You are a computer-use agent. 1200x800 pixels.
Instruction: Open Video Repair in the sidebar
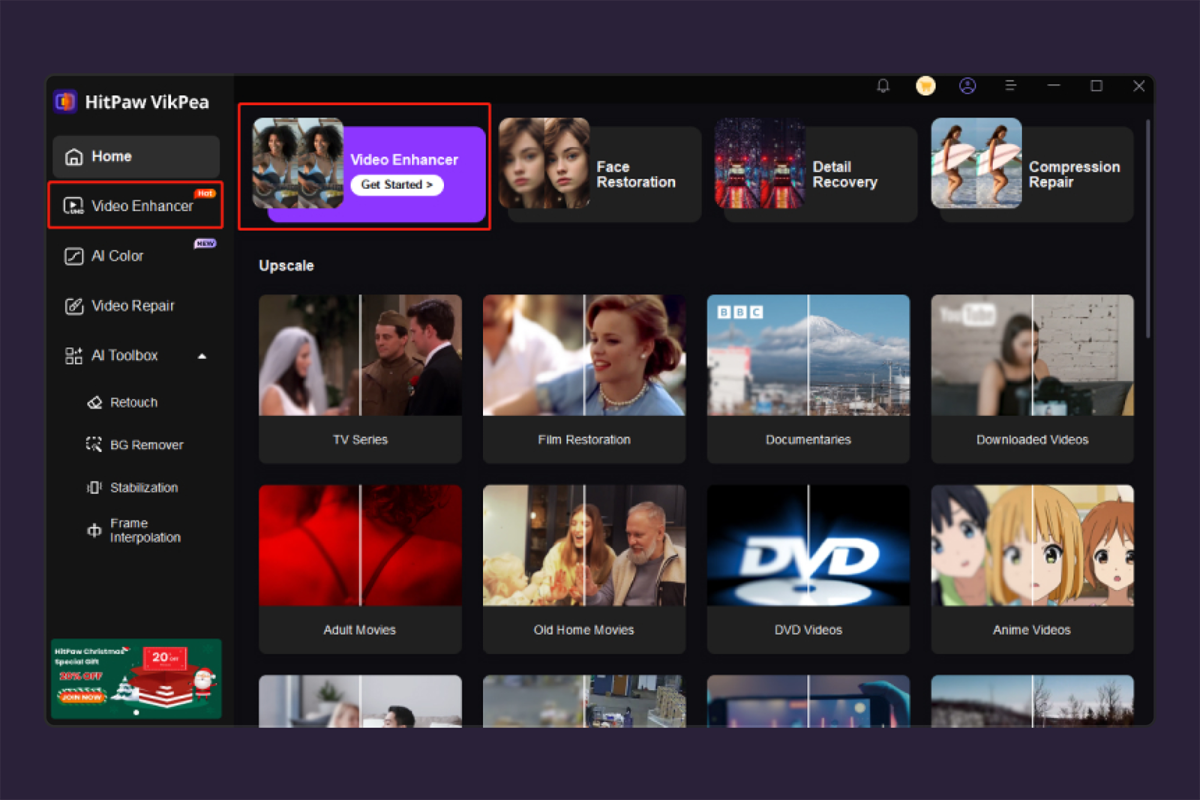click(x=136, y=306)
